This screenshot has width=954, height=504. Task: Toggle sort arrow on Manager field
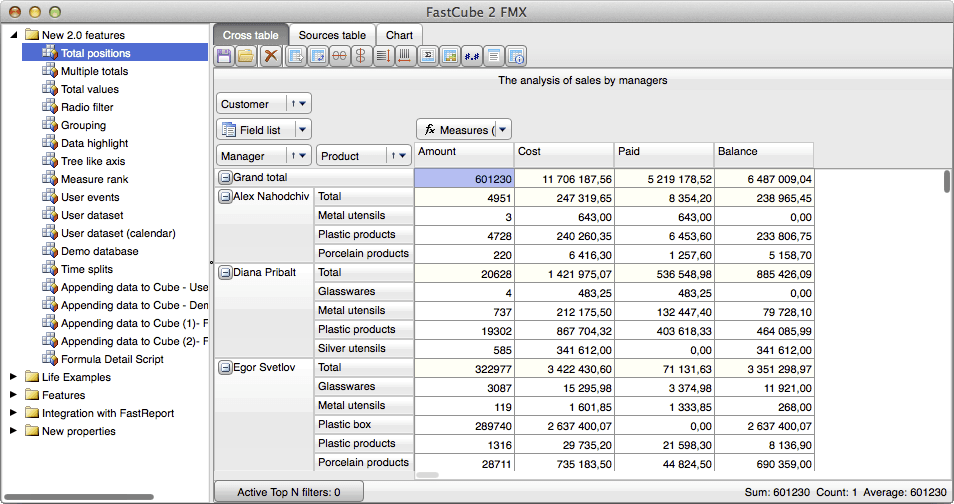pos(293,156)
